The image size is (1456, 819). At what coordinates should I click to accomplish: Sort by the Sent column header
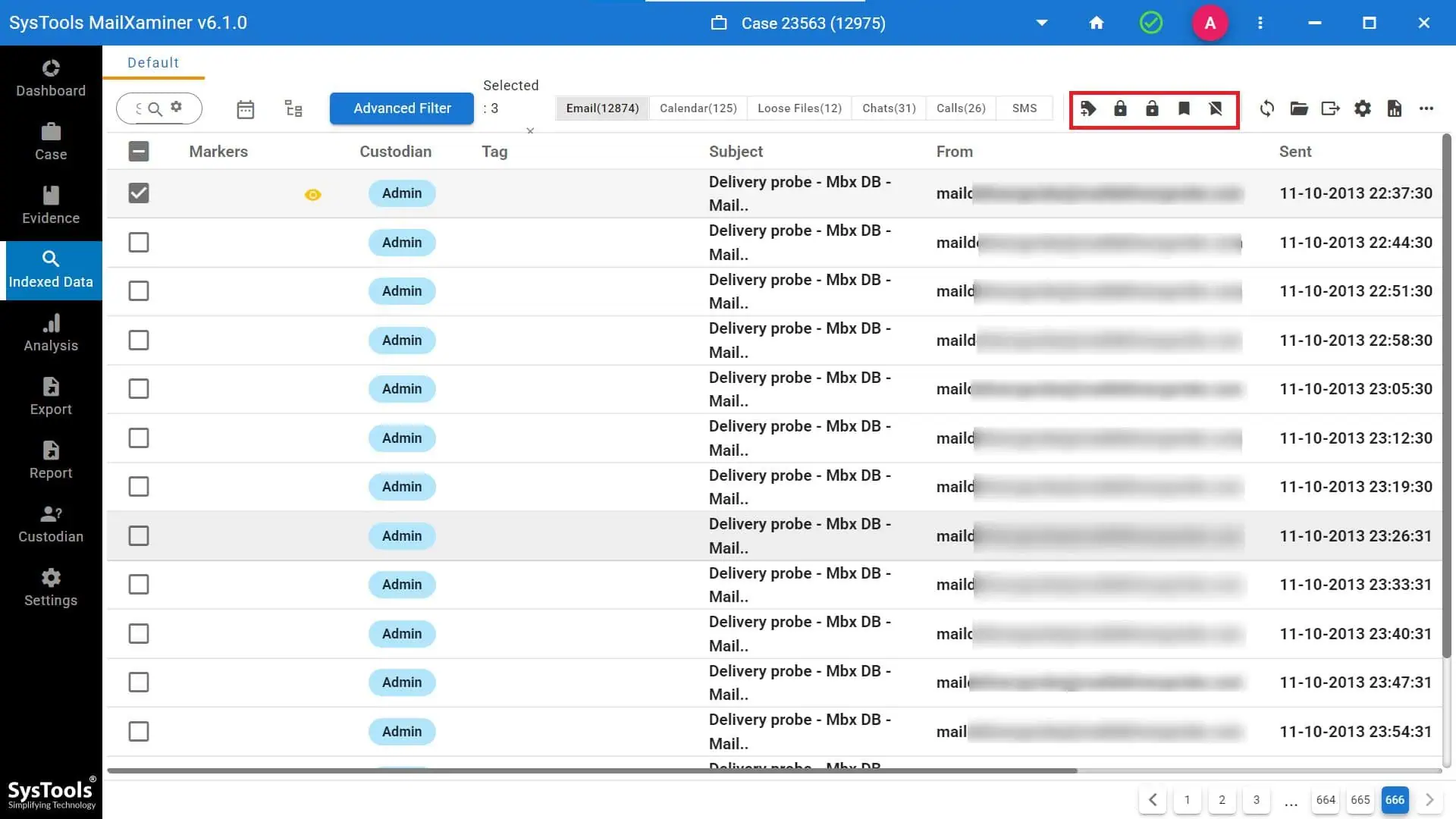1294,151
